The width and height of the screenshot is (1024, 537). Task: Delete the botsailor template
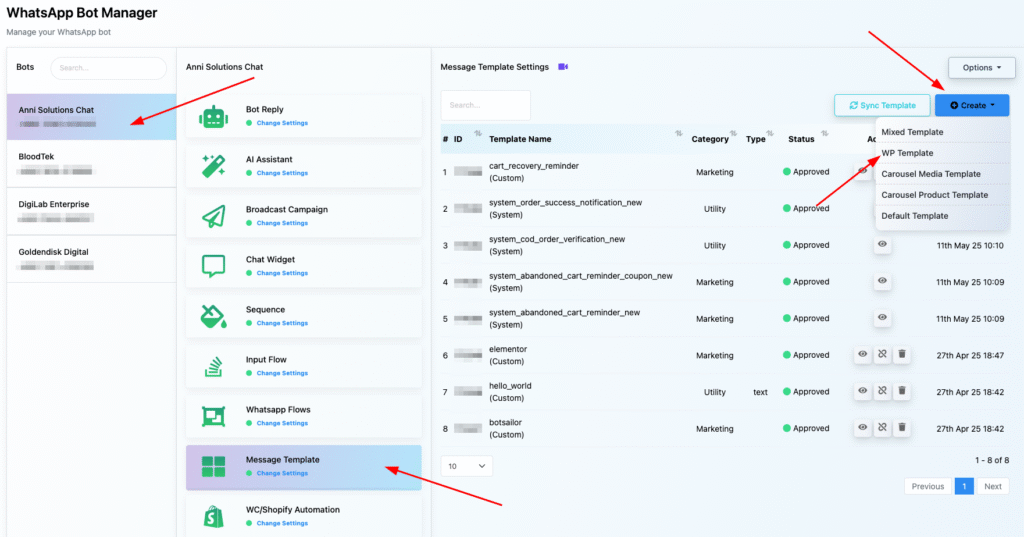coord(902,427)
